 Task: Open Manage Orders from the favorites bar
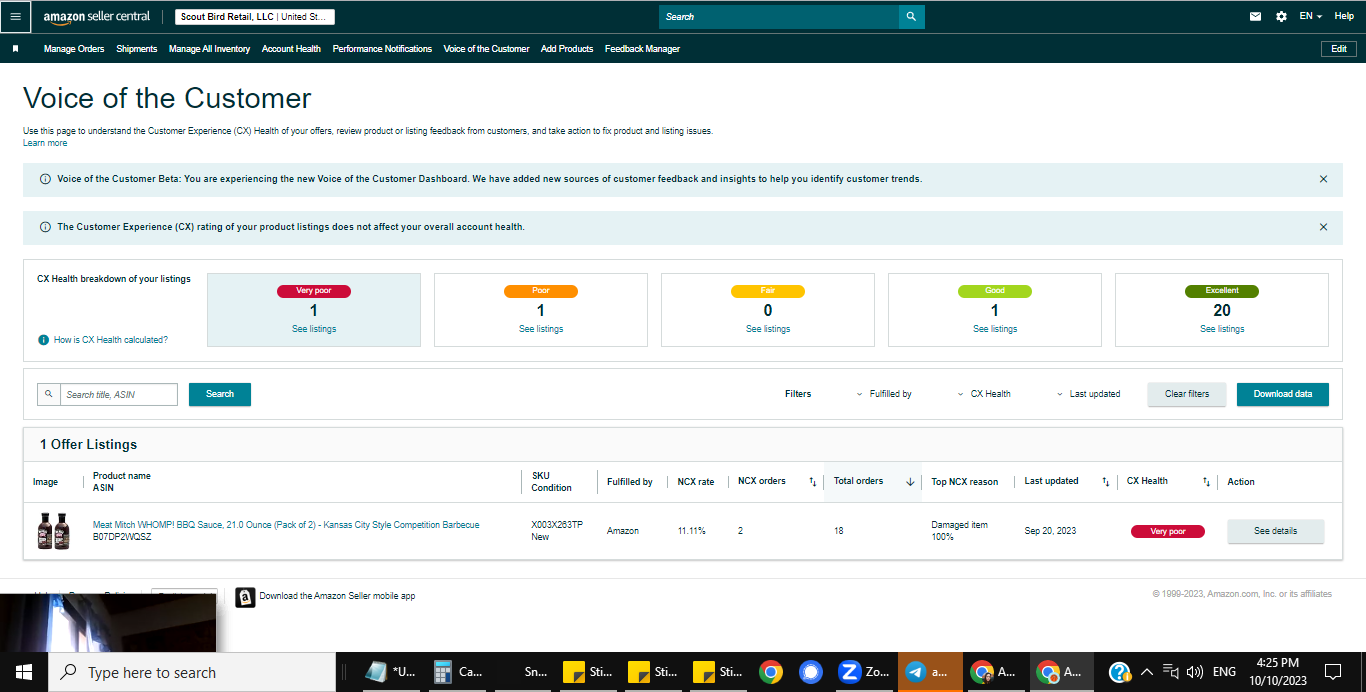click(74, 49)
